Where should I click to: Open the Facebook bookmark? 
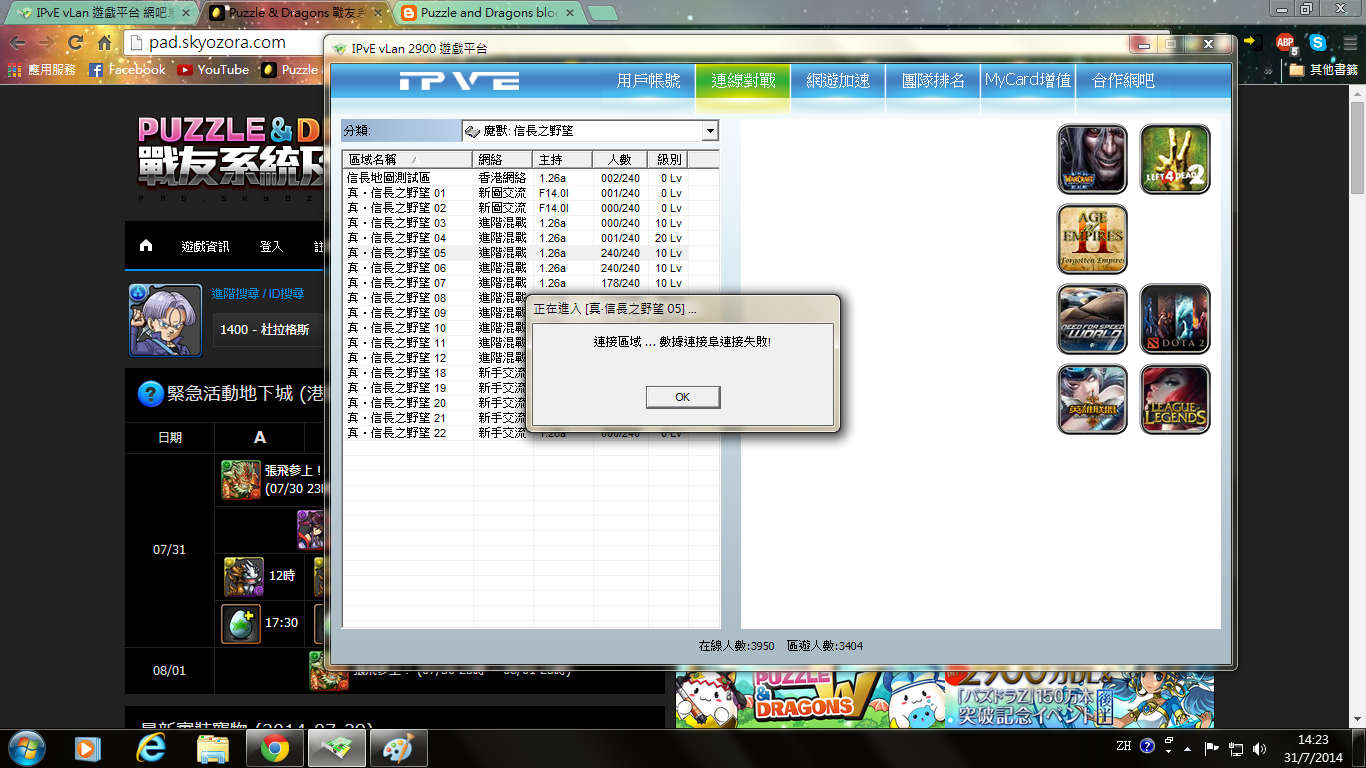[127, 70]
